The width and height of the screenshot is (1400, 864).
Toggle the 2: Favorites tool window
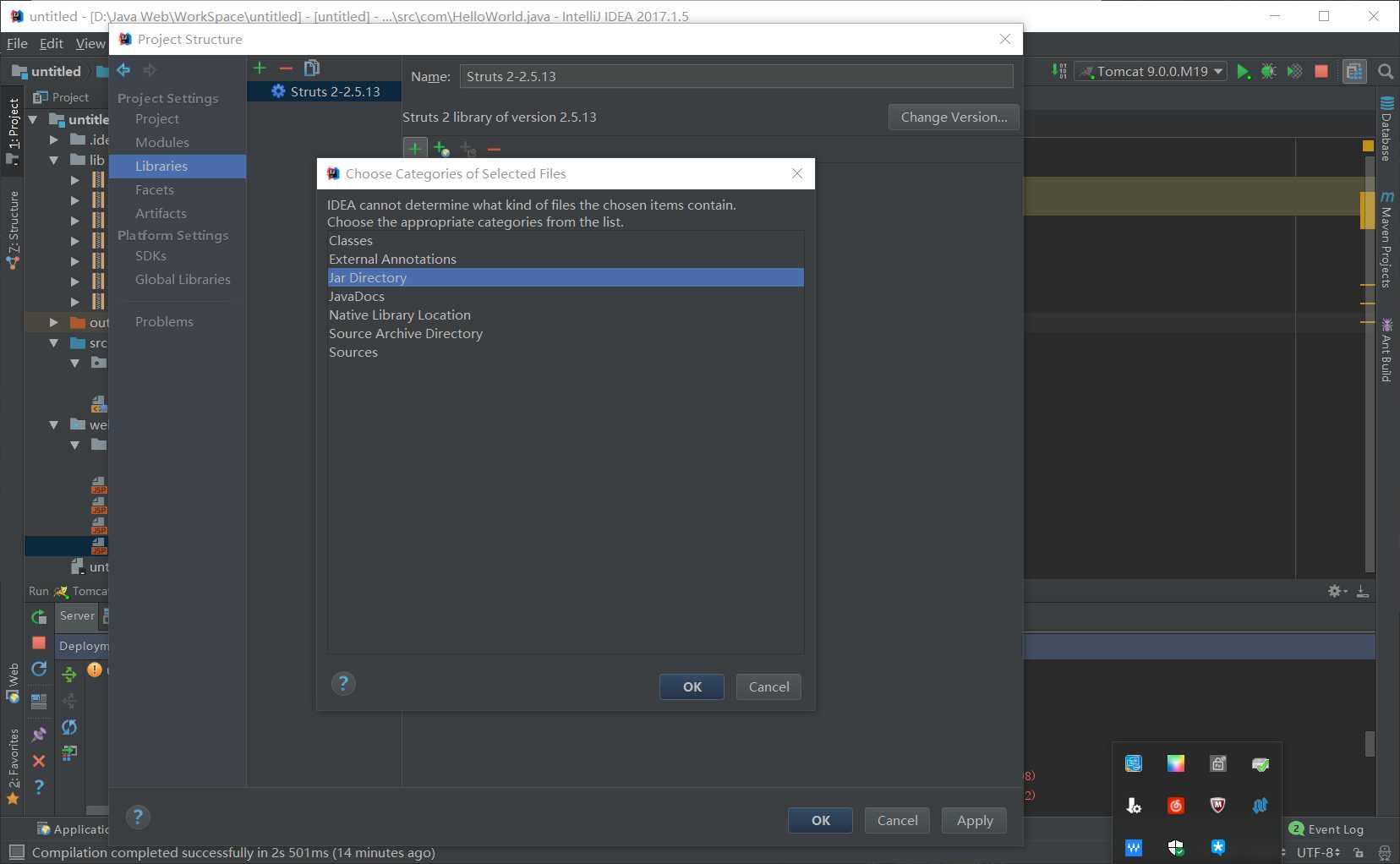14,766
